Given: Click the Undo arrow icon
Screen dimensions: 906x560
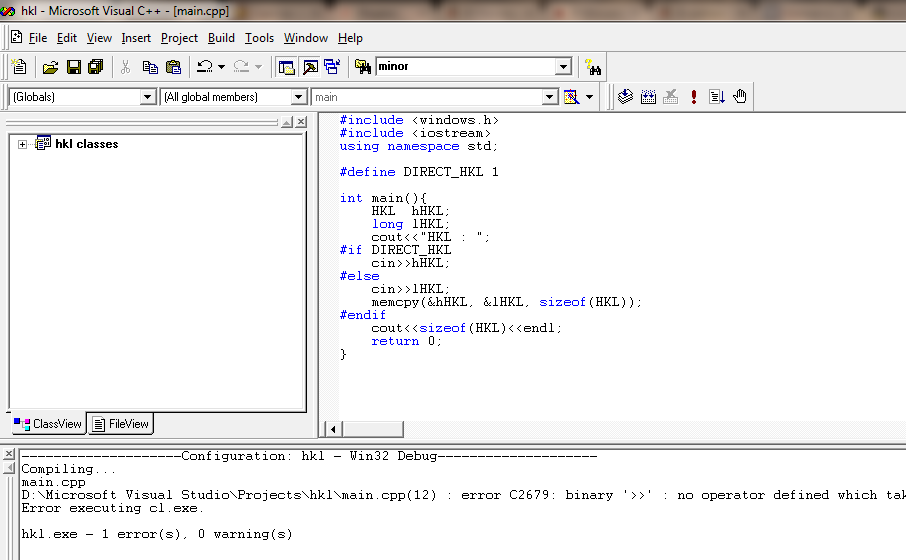Looking at the screenshot, I should pos(204,67).
